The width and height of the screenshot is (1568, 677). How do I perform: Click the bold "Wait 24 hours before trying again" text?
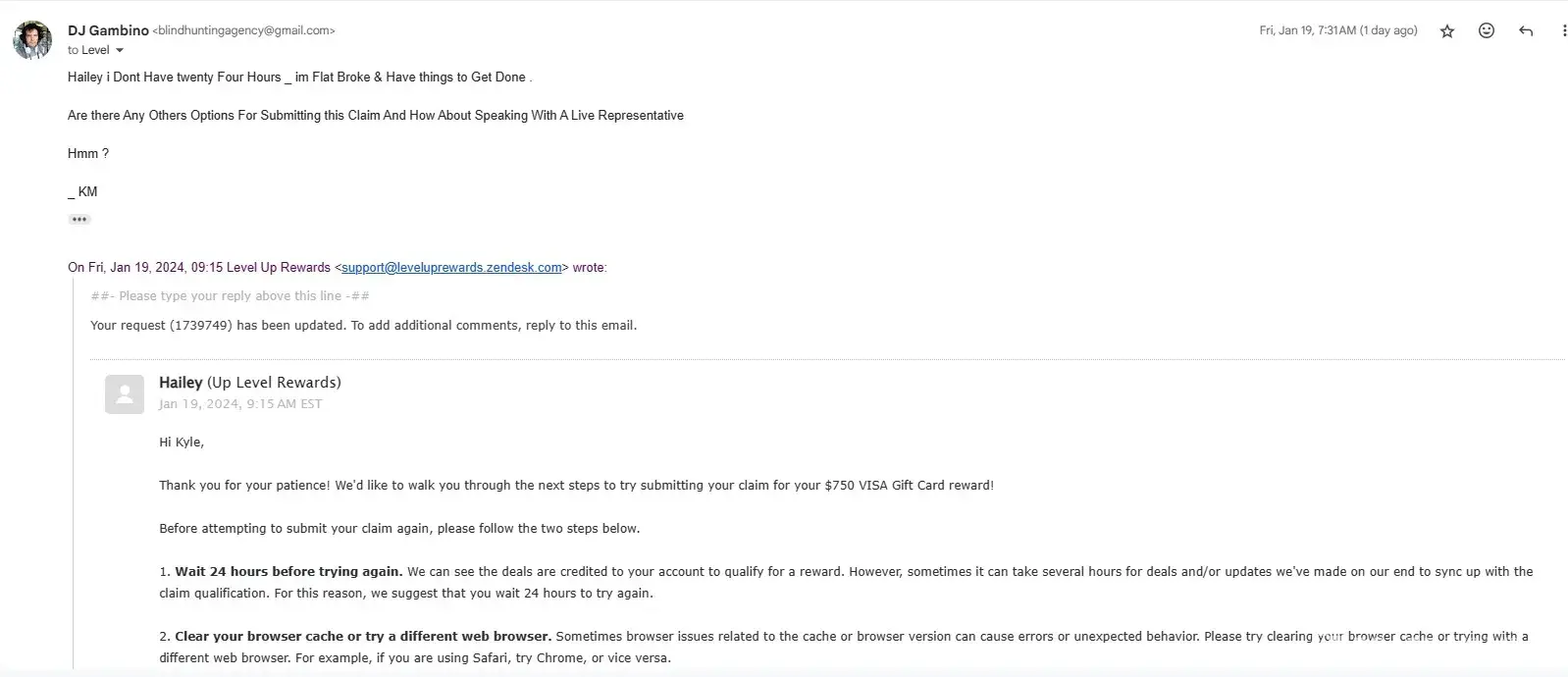point(288,572)
